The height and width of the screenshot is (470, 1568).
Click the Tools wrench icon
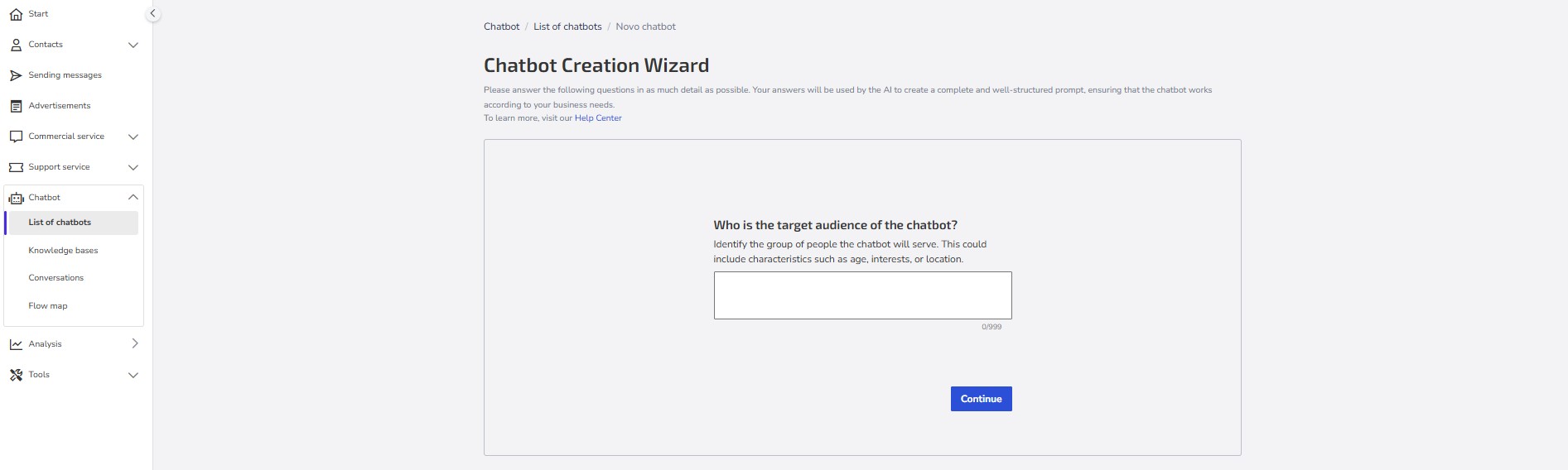pos(16,375)
